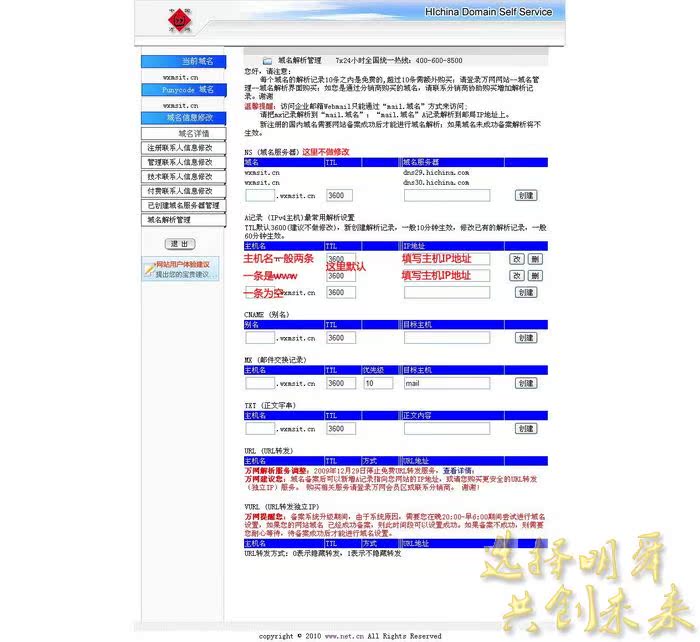Click the pencil icon in feedback banner
The height and width of the screenshot is (642, 700).
149,269
